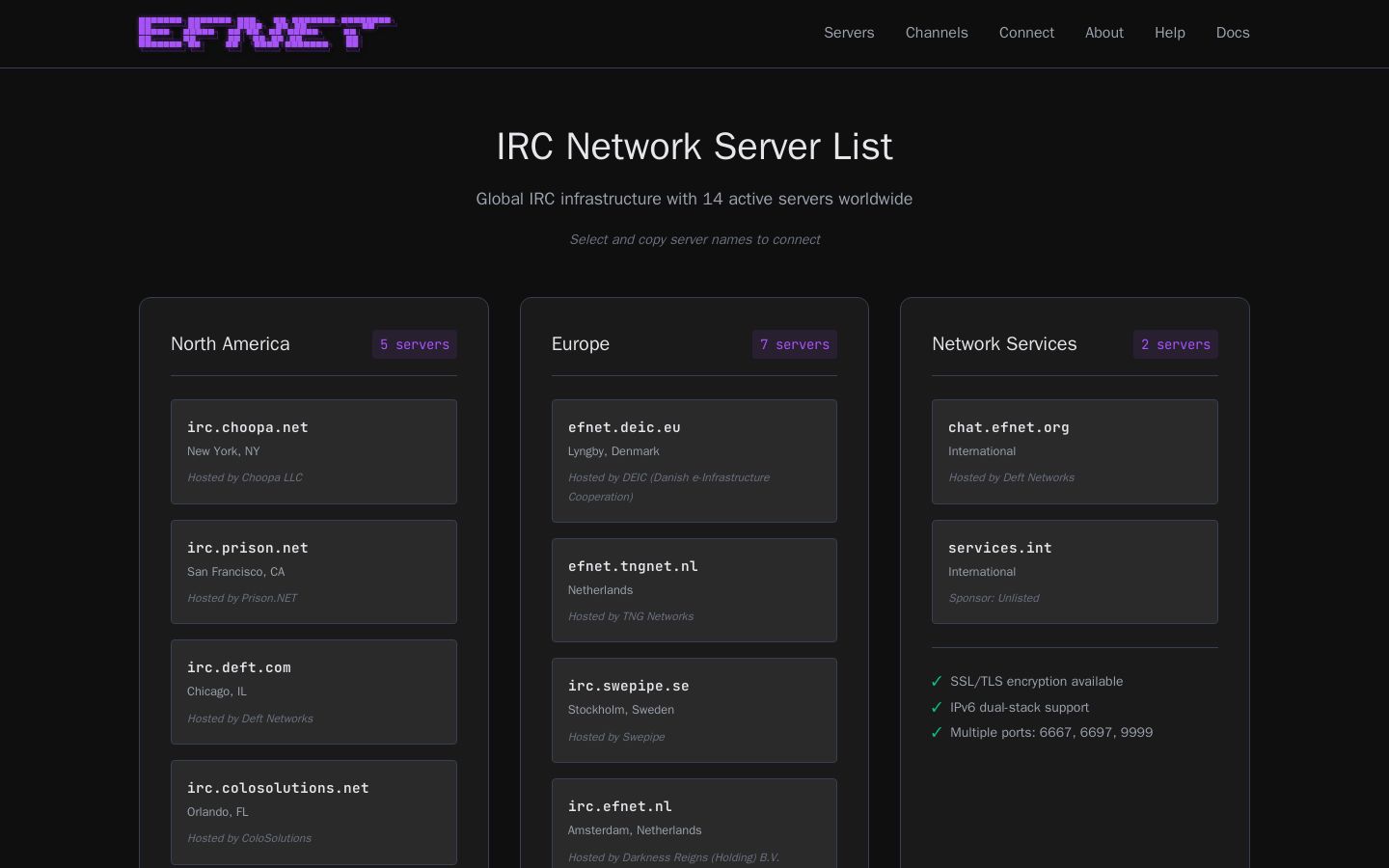
Task: Open the Help section
Action: point(1170,33)
